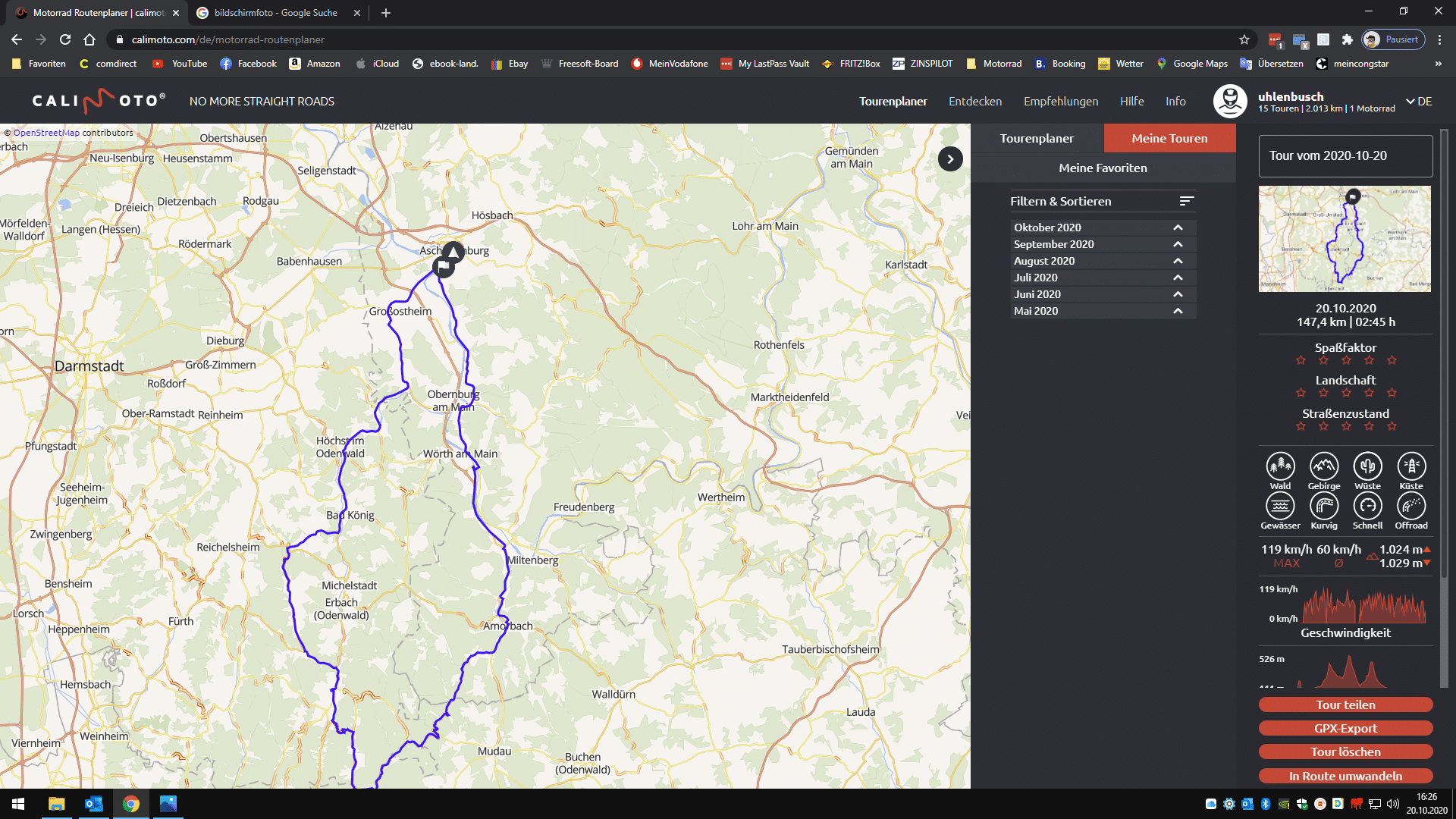Open the Entdecken menu item

[x=974, y=101]
